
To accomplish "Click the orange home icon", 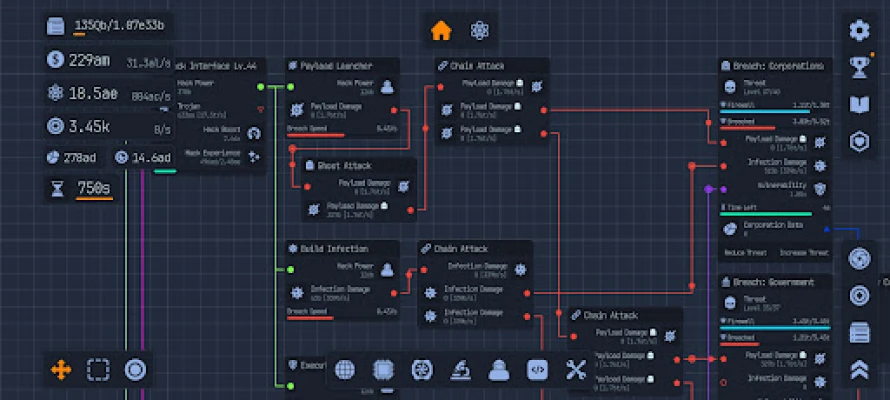I will (x=441, y=30).
